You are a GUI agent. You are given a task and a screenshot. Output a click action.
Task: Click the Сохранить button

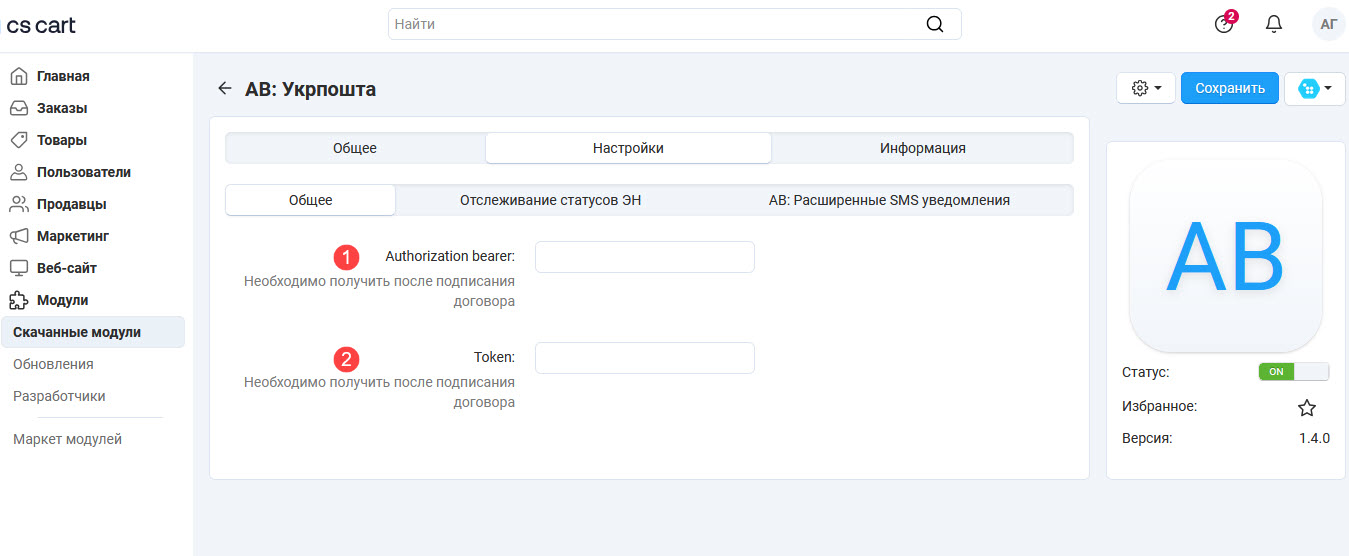point(1230,88)
